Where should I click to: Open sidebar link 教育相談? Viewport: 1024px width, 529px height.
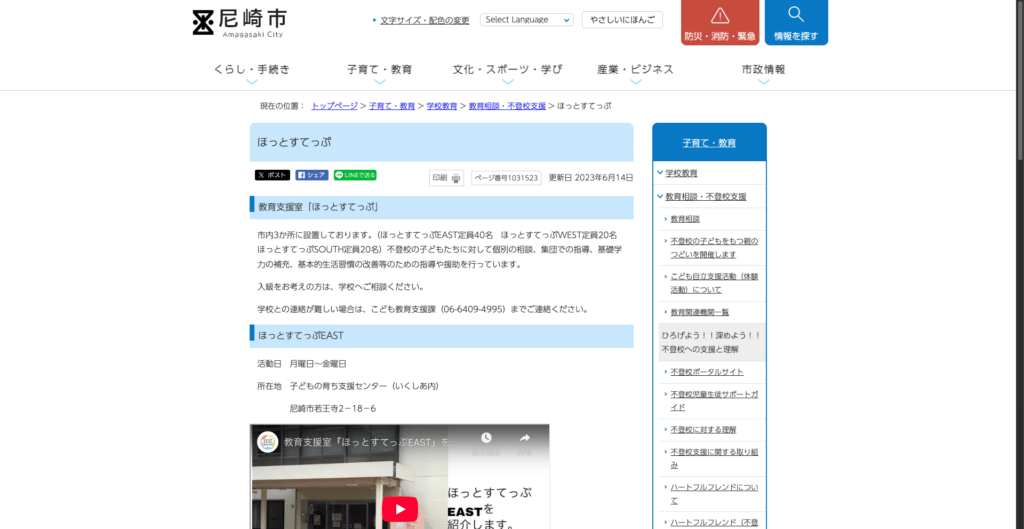(x=685, y=219)
